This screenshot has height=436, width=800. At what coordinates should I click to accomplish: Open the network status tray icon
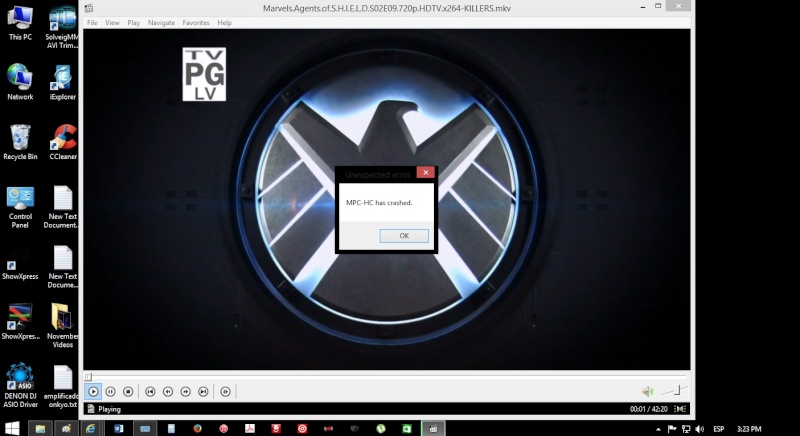[x=686, y=429]
